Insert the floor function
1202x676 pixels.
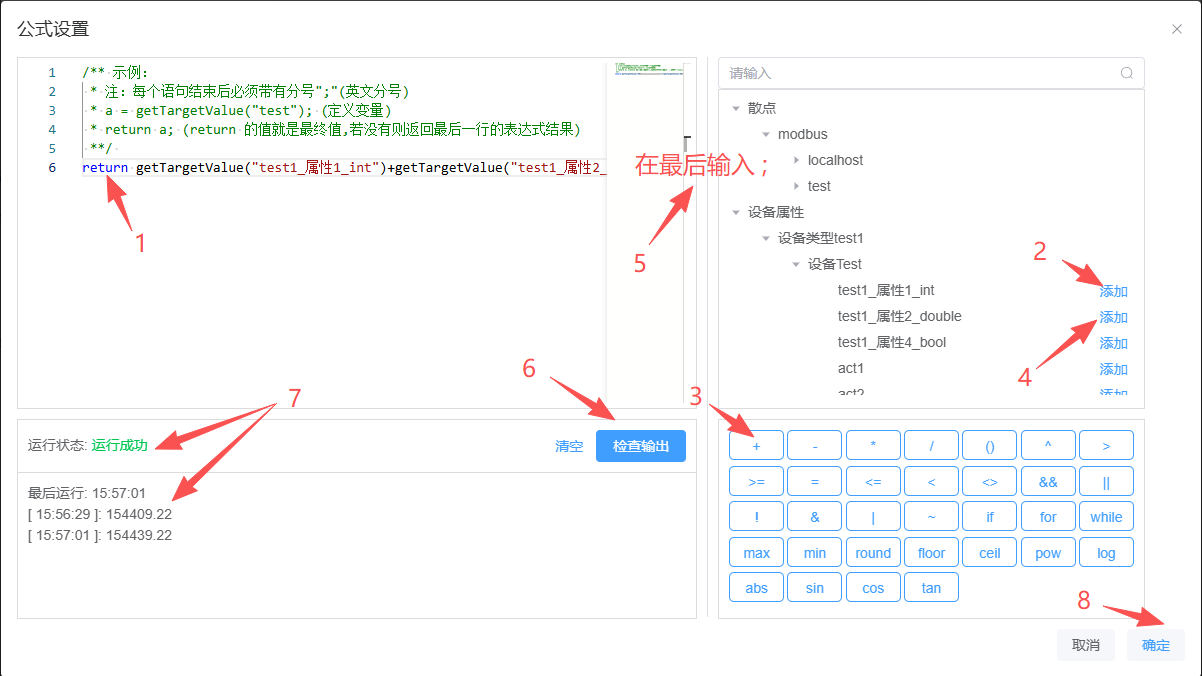click(931, 553)
